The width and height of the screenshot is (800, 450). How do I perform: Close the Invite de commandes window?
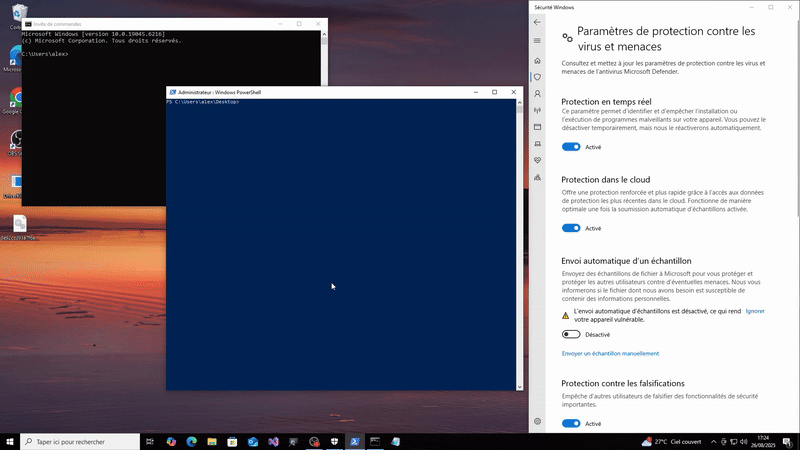318,24
